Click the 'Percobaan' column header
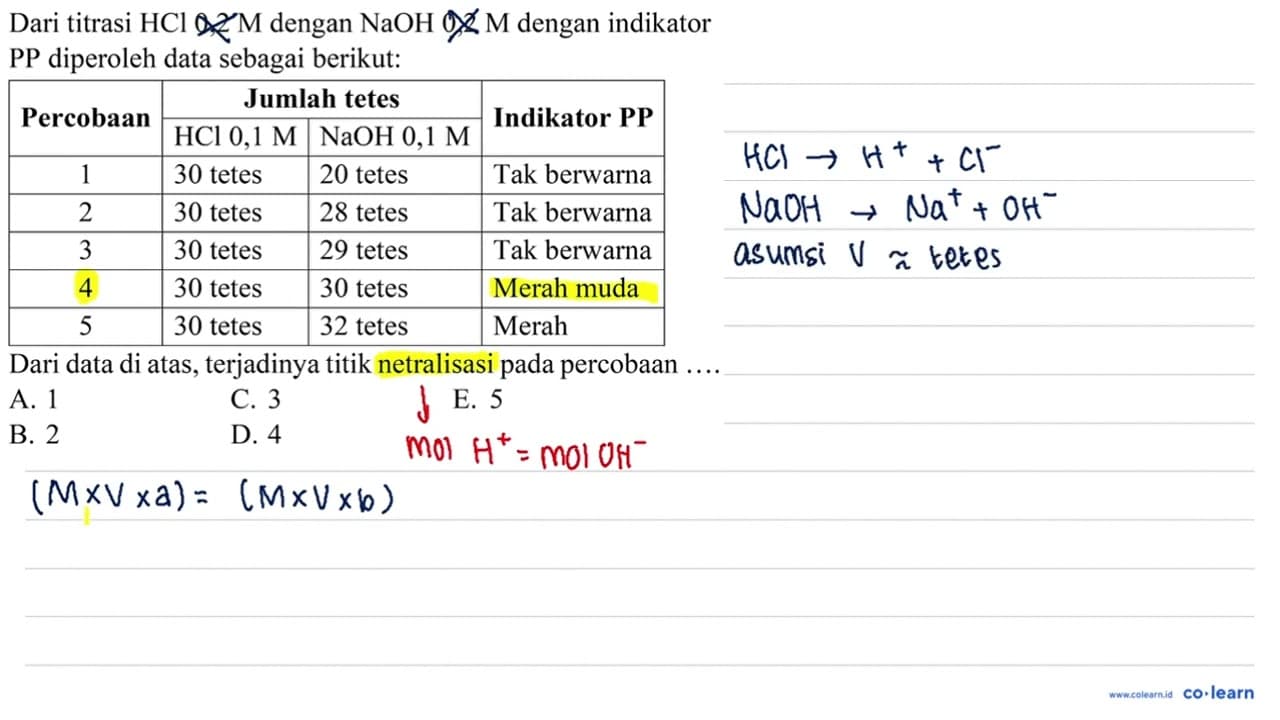Image resolution: width=1280 pixels, height=720 pixels. tap(85, 118)
